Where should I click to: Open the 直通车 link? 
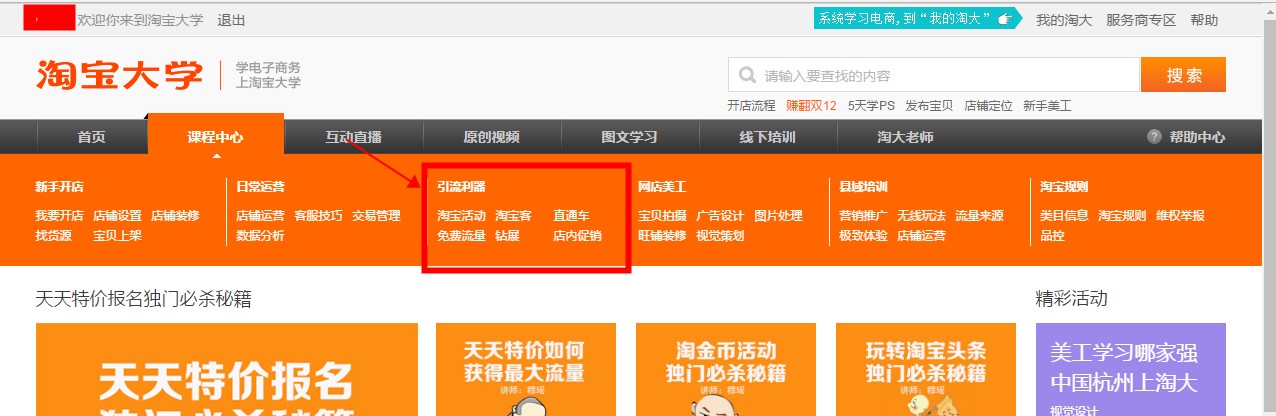571,215
